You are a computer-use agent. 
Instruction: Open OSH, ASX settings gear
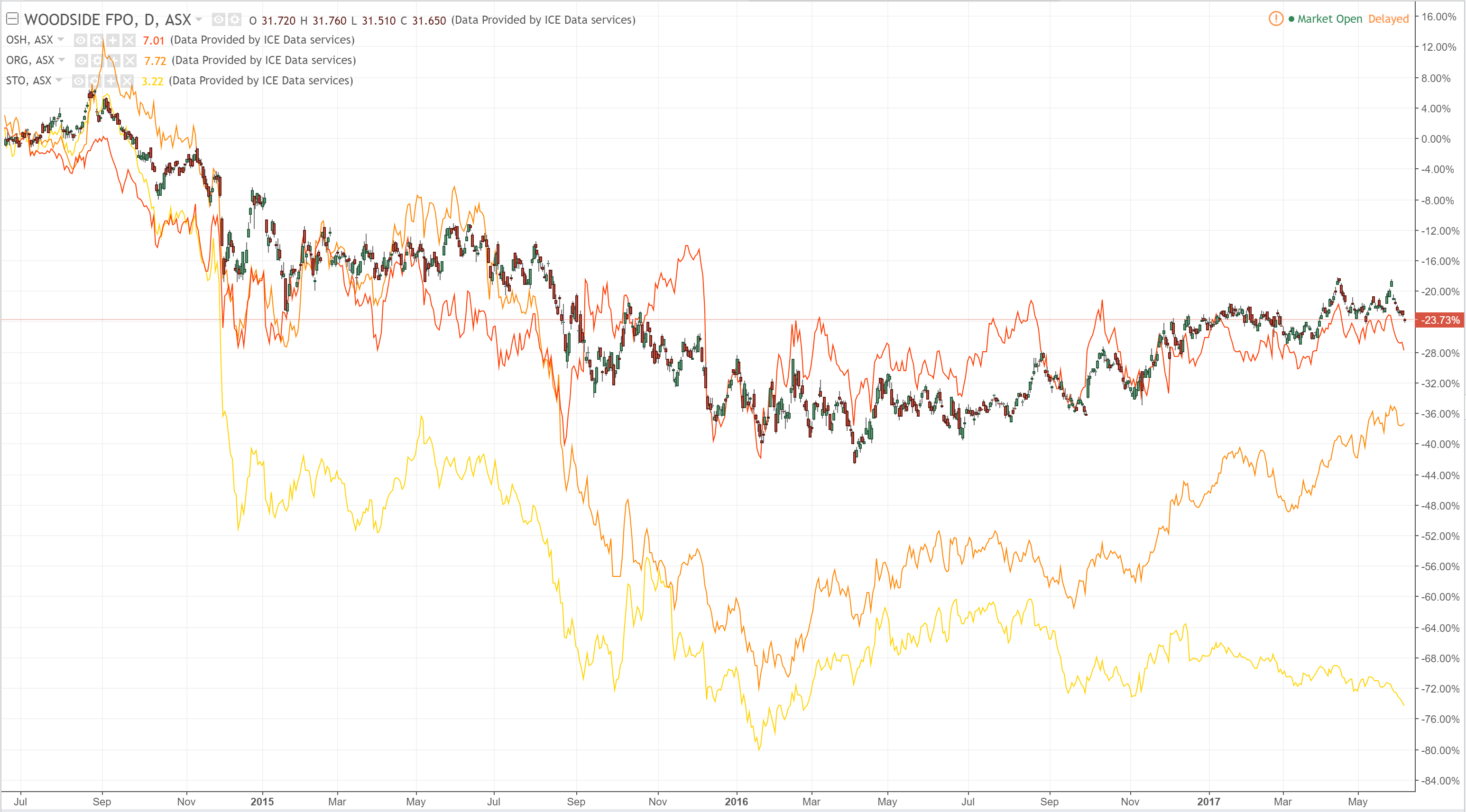point(97,40)
